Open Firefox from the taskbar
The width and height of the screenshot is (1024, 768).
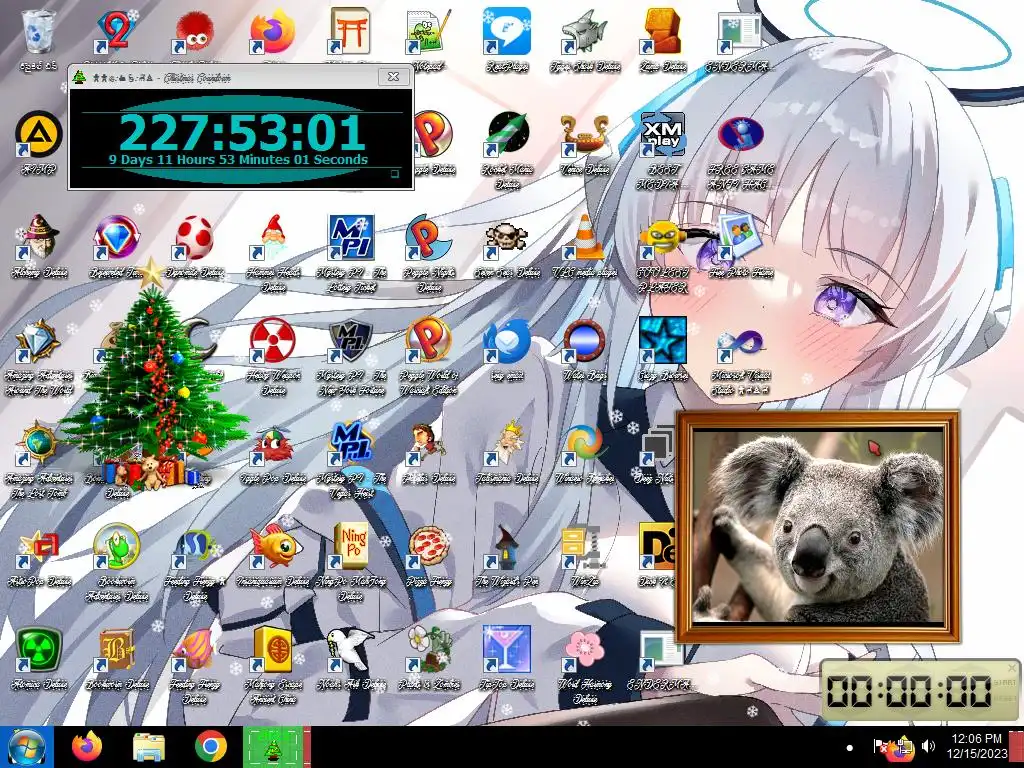coord(87,747)
